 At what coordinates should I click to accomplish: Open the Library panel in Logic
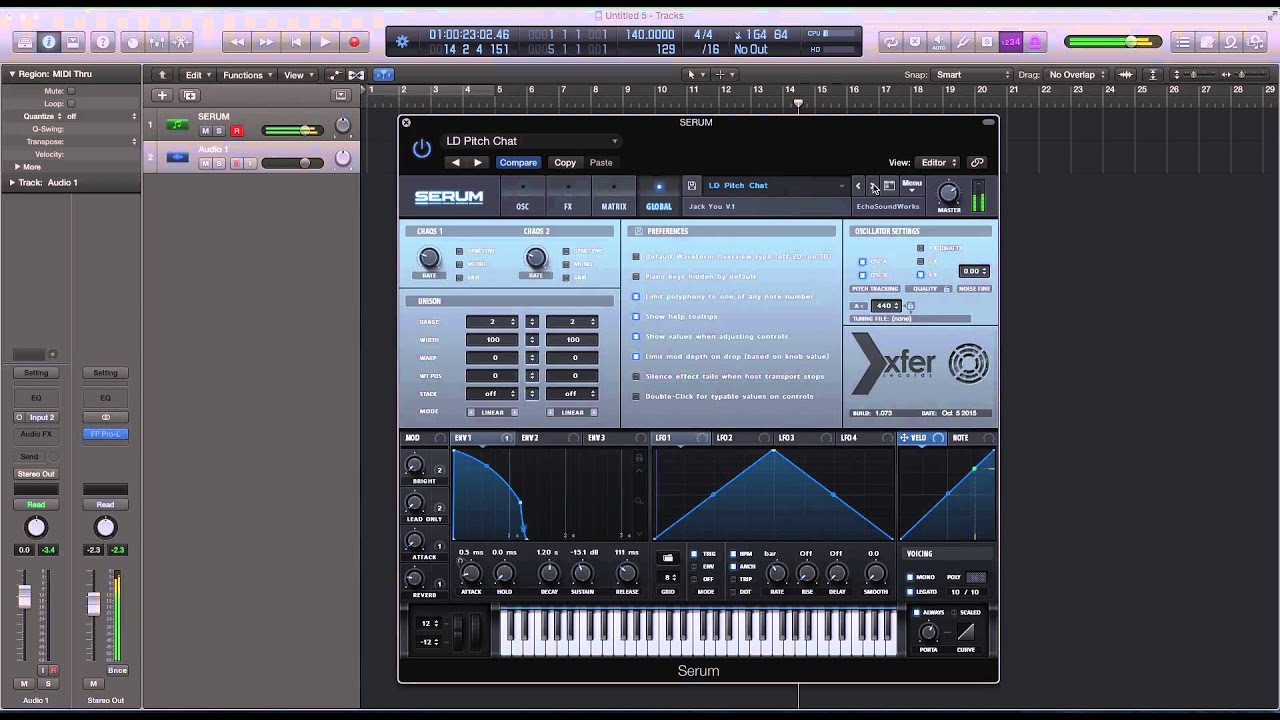click(x=24, y=42)
